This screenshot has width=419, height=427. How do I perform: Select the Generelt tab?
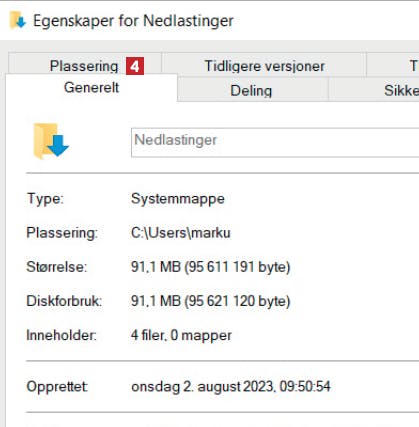click(91, 88)
